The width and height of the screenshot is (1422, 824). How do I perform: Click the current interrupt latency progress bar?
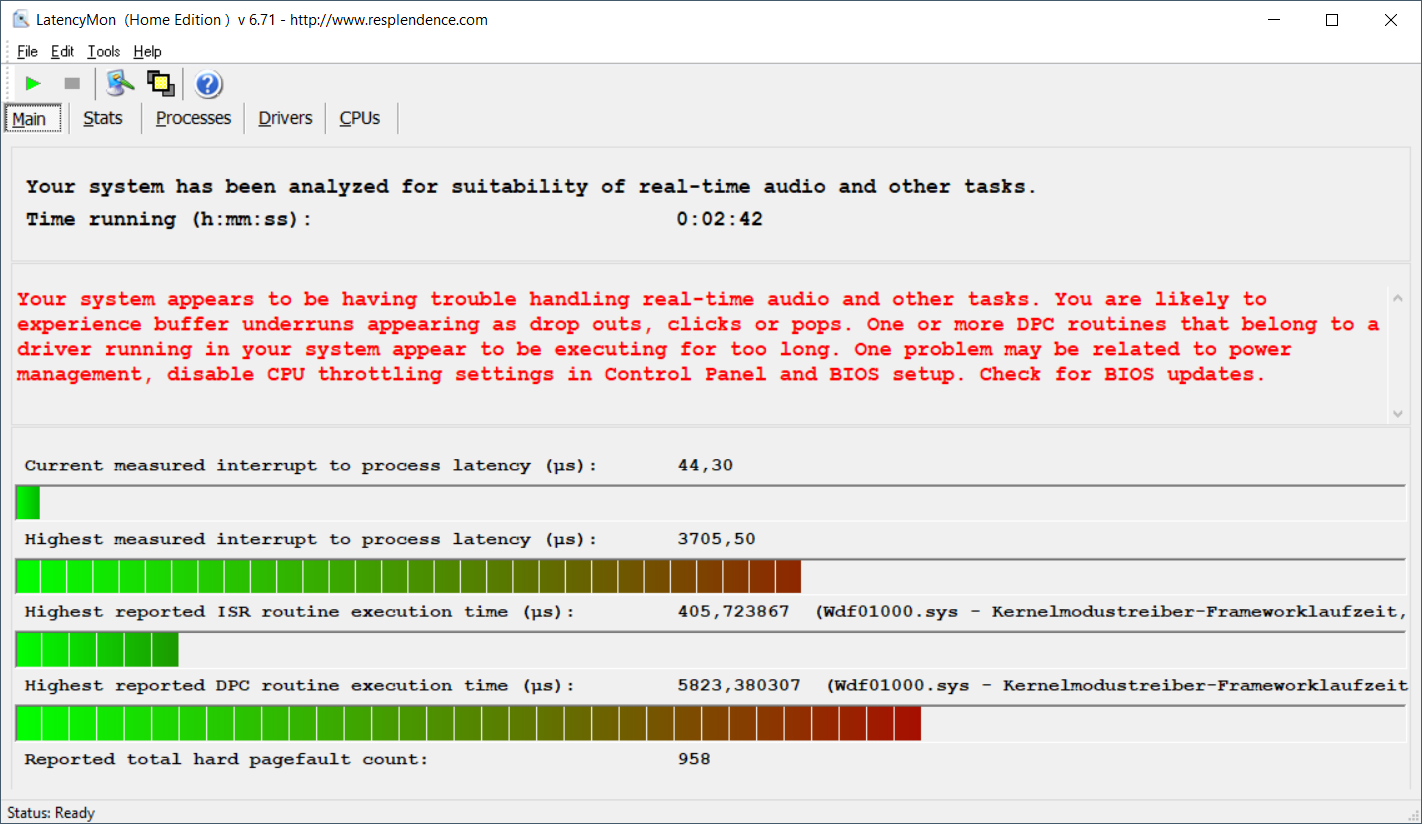pyautogui.click(x=712, y=503)
